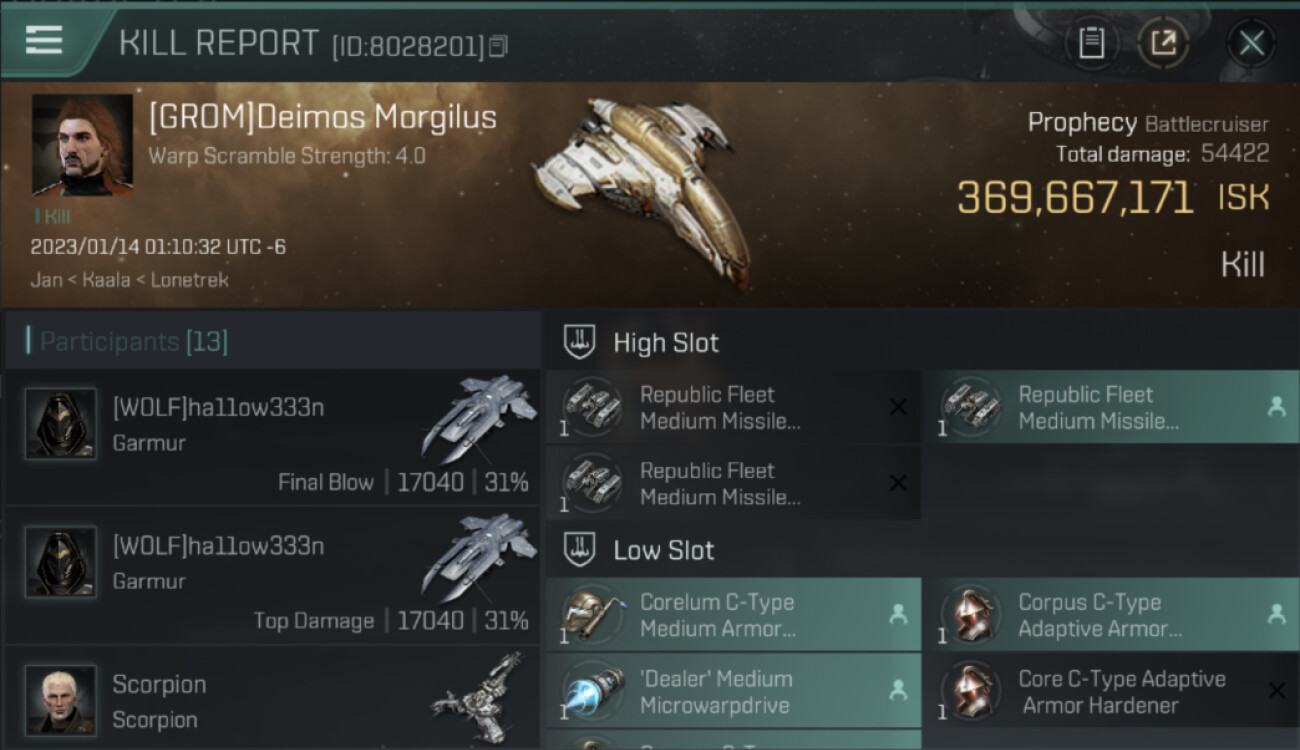Select hallow333n Final Blow participant entry
Viewport: 1300px width, 750px height.
[x=272, y=436]
